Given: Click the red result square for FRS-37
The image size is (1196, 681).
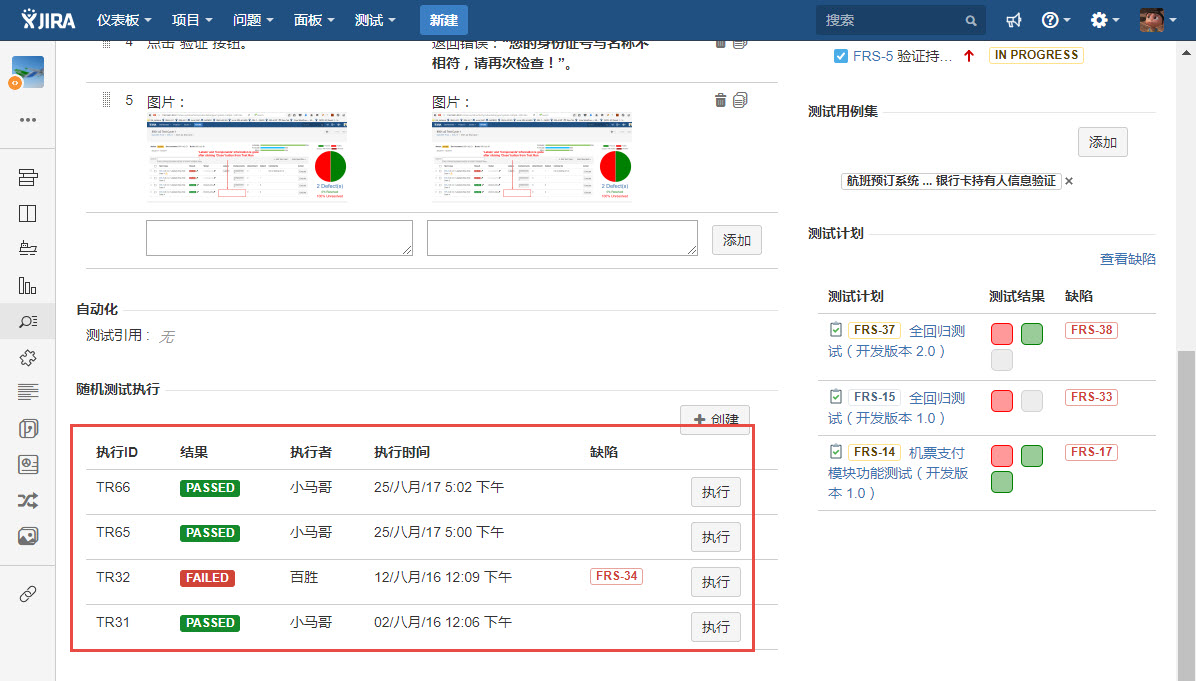Looking at the screenshot, I should (x=1001, y=333).
